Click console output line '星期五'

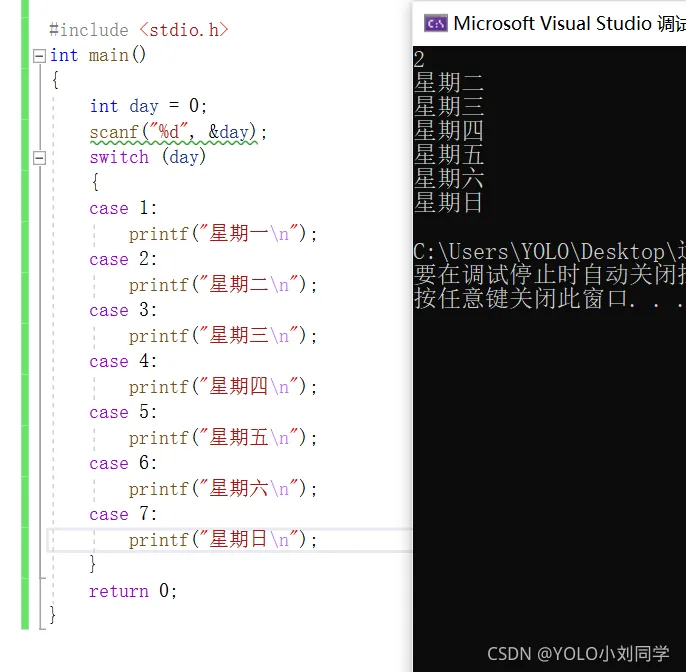pyautogui.click(x=448, y=154)
